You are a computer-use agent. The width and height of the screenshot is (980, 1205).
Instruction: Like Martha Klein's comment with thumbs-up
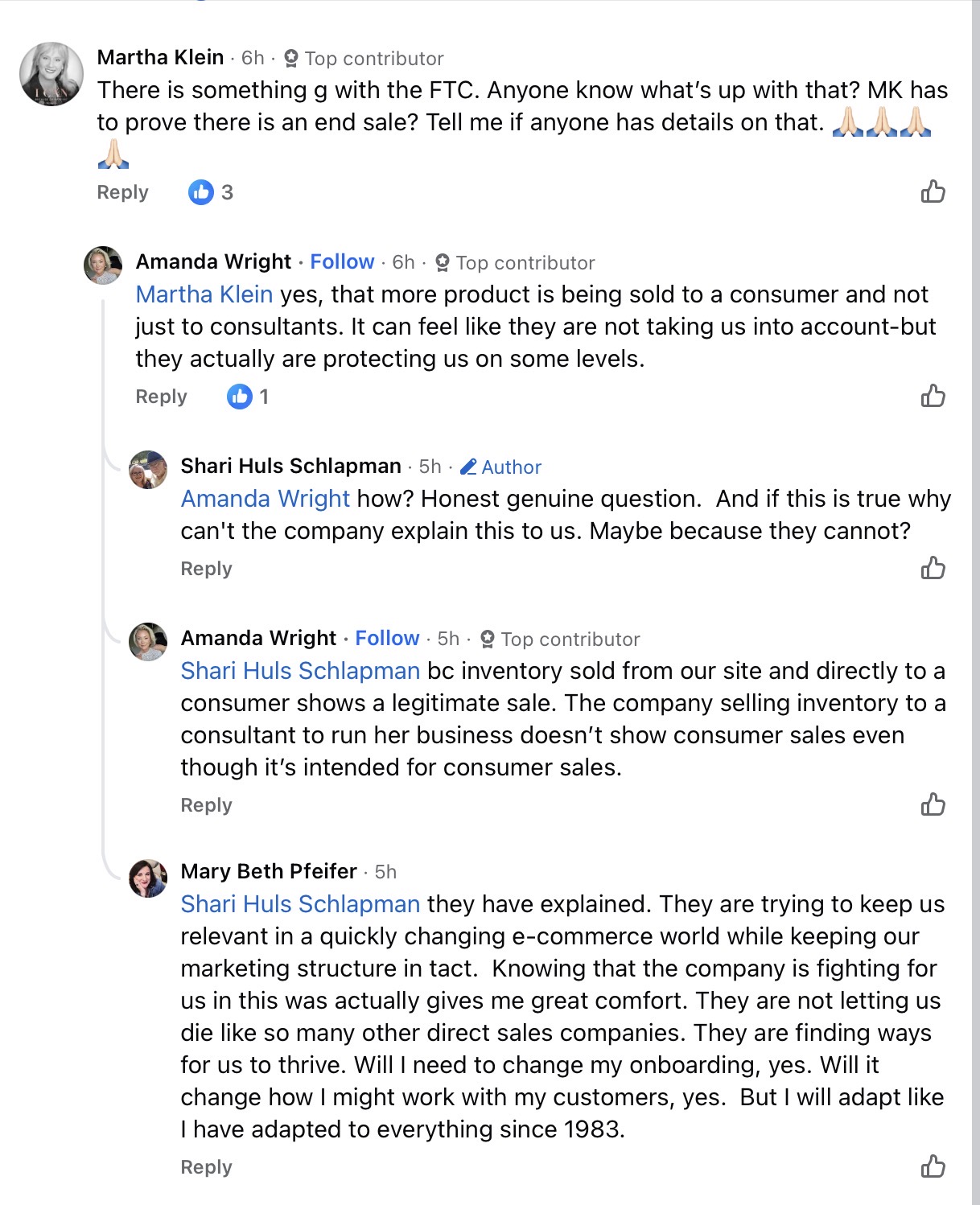click(x=933, y=191)
